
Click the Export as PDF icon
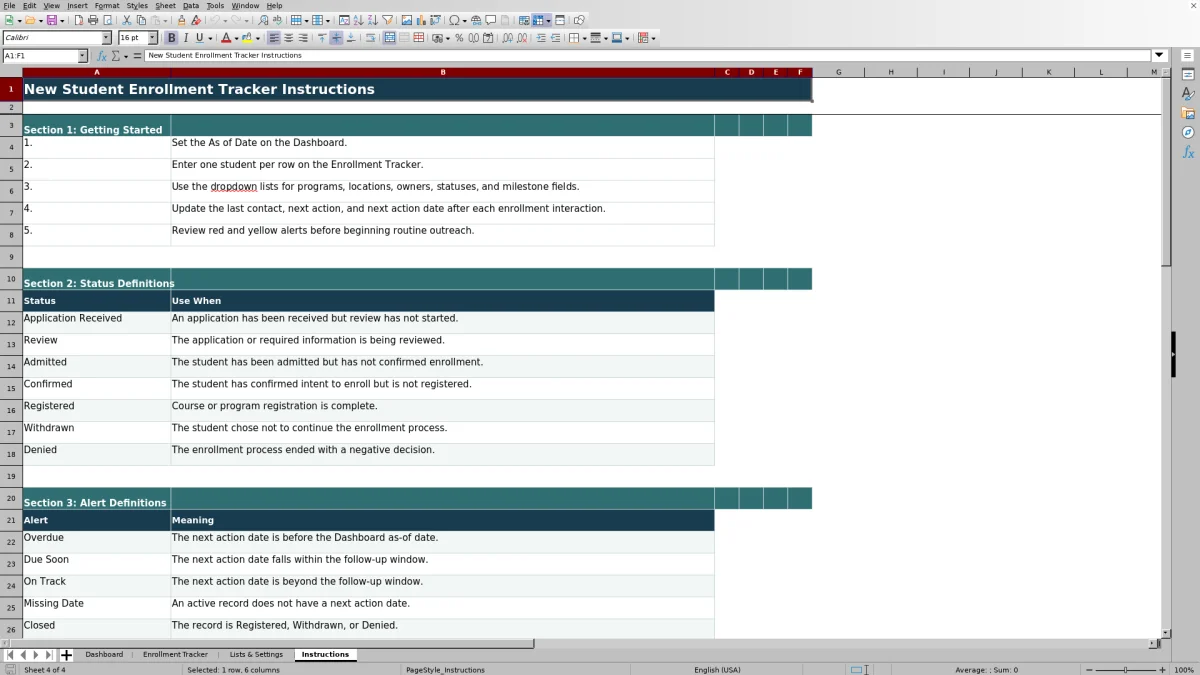[x=80, y=20]
